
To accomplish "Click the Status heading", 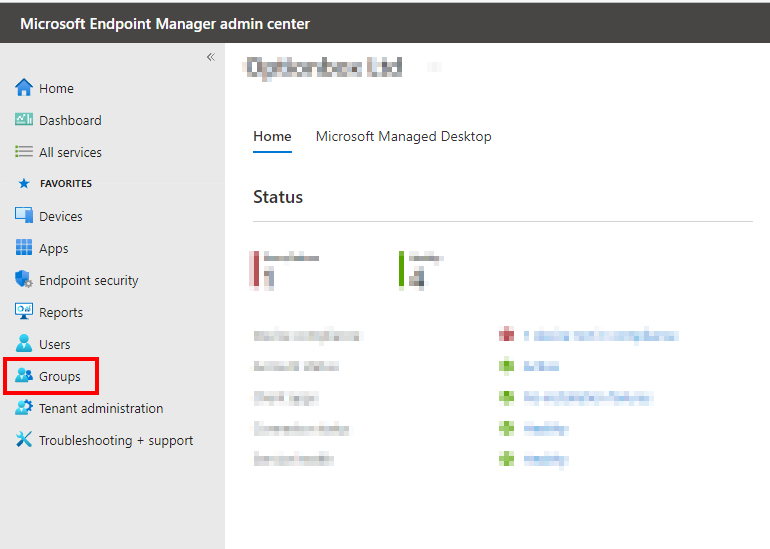I will (x=278, y=197).
